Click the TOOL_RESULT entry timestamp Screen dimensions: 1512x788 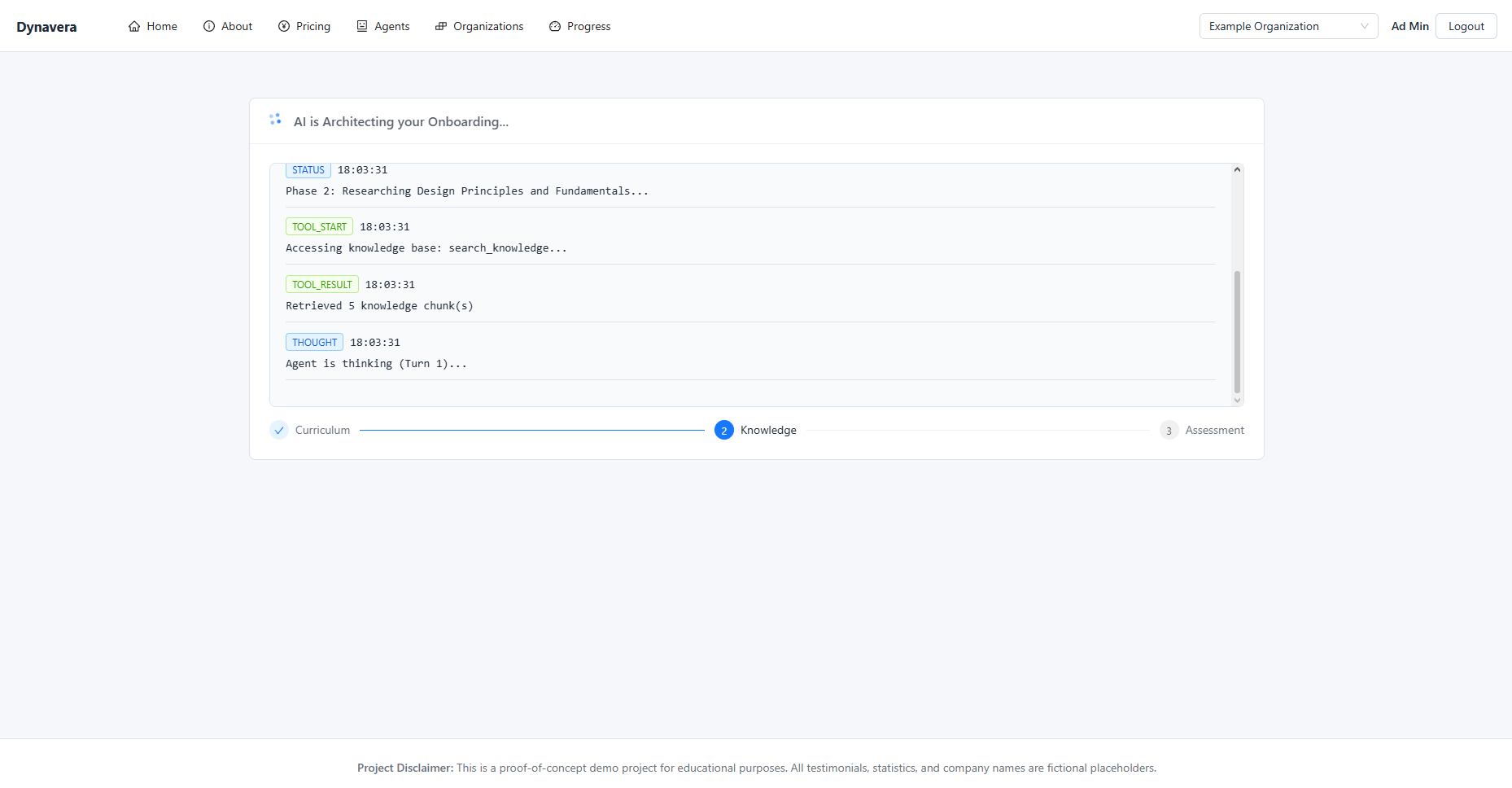[390, 284]
